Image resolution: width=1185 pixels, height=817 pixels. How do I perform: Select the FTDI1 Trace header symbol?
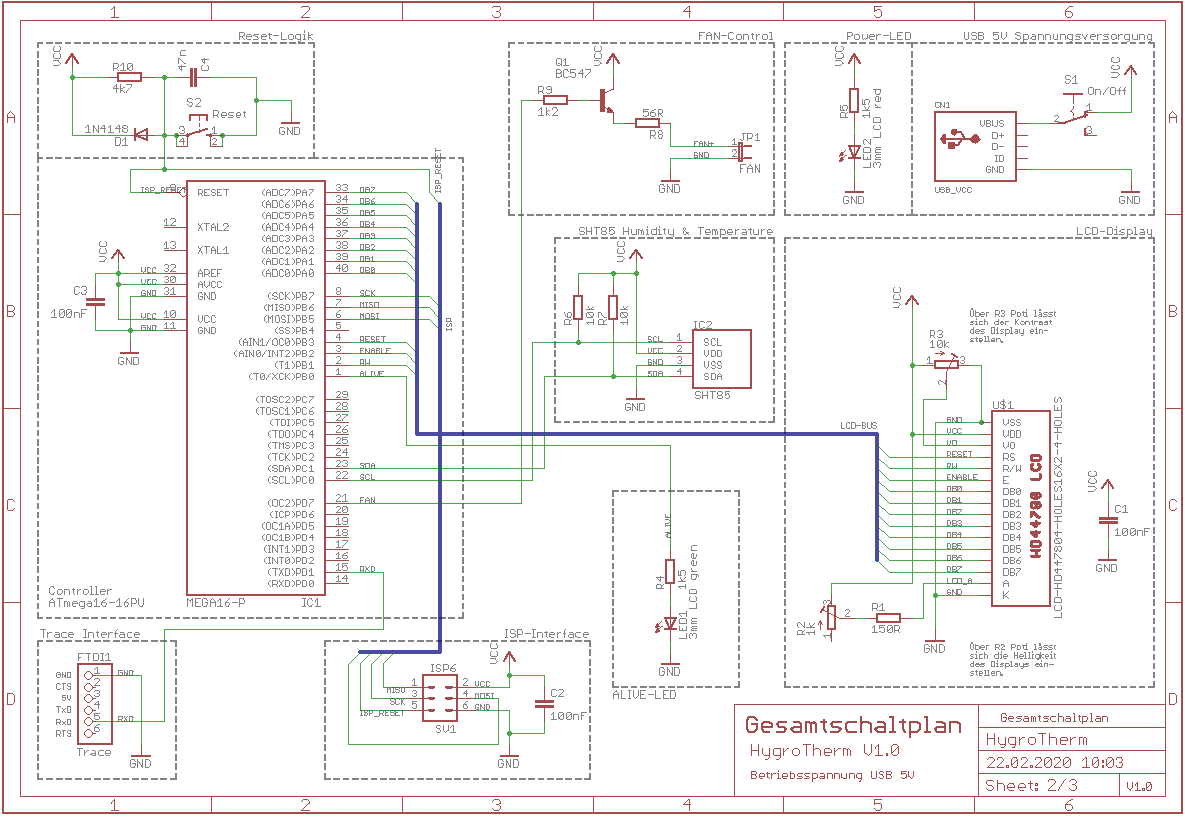[x=94, y=703]
